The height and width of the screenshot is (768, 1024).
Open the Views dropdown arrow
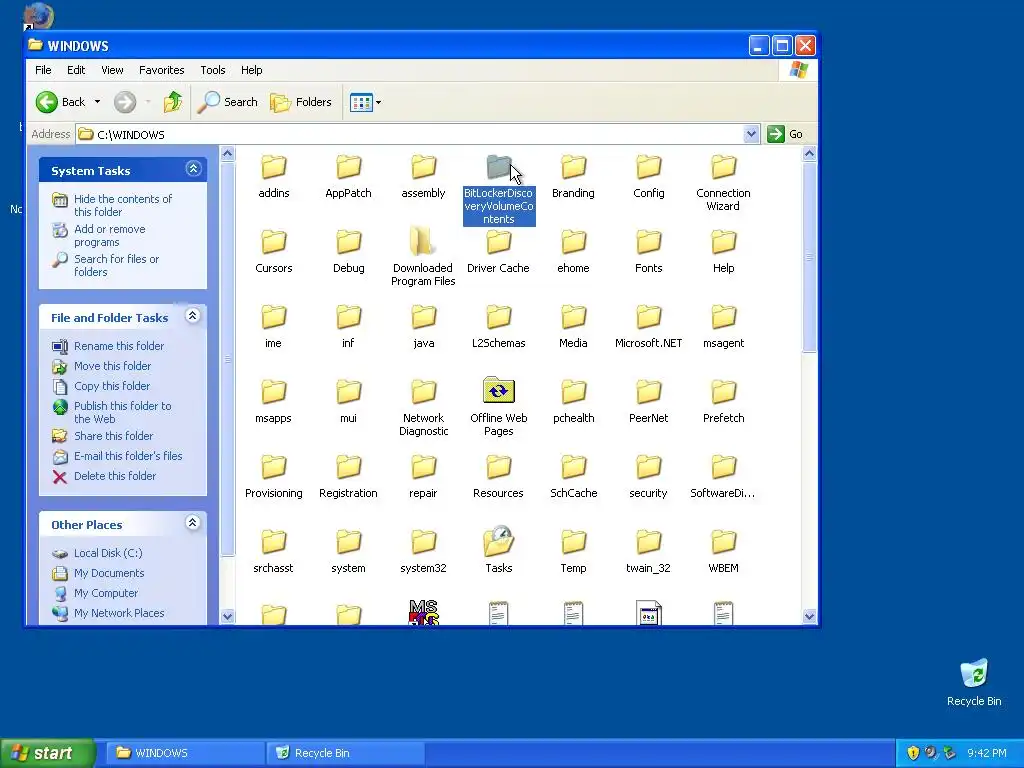(378, 102)
